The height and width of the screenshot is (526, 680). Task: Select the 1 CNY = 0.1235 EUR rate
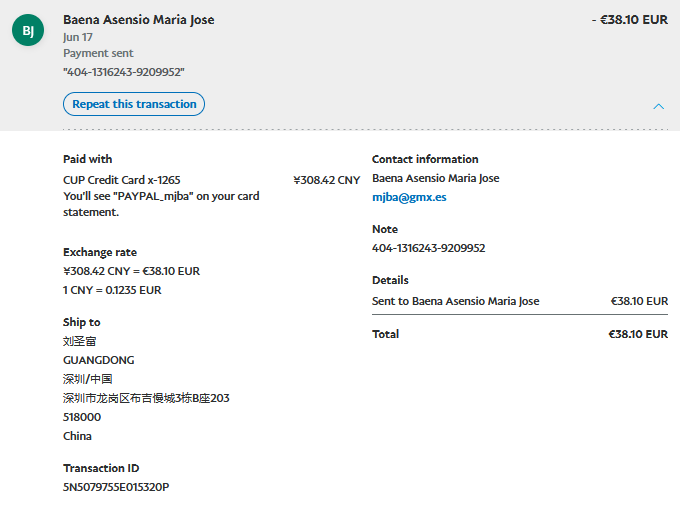point(112,290)
